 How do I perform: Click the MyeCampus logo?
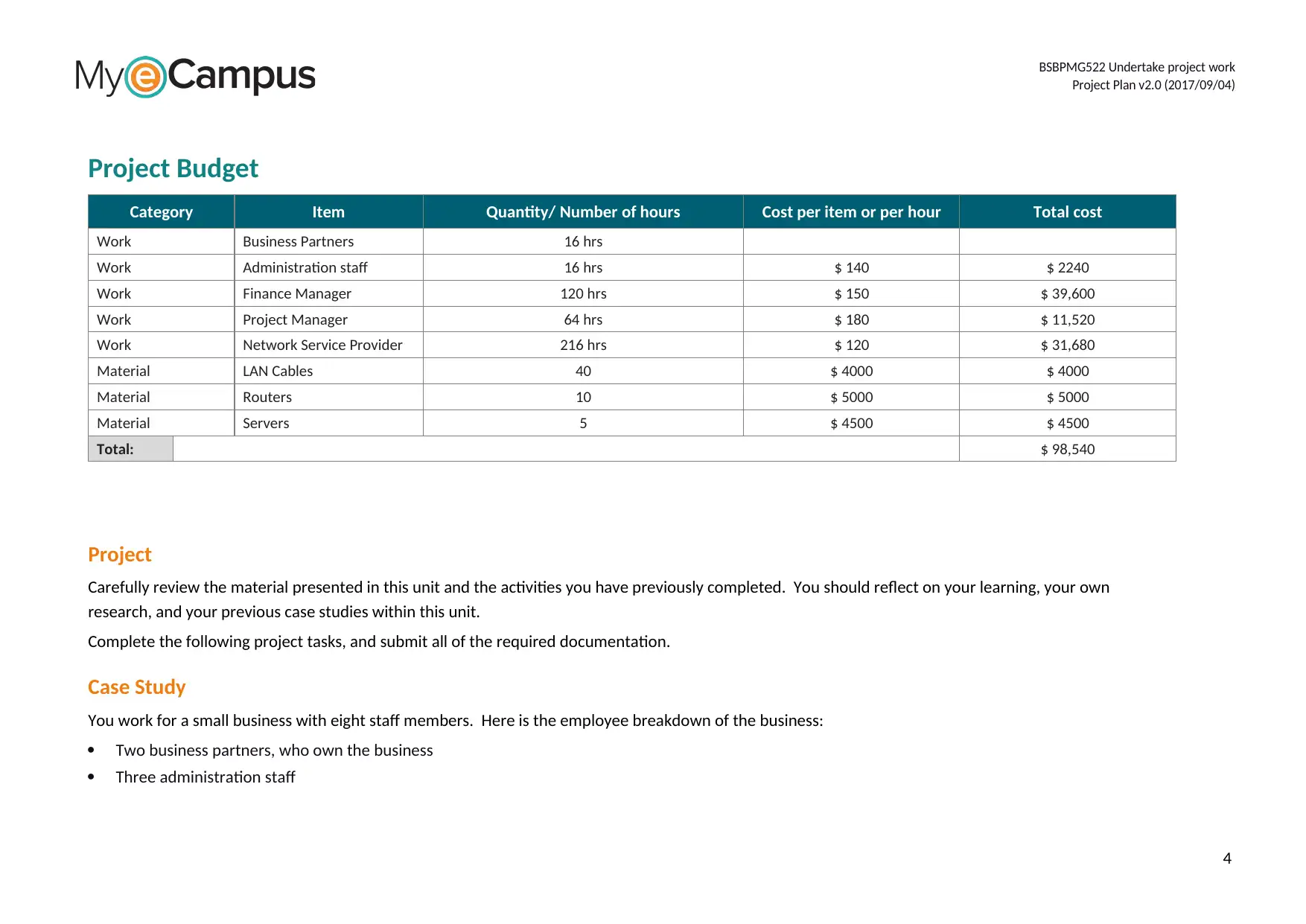coord(195,76)
